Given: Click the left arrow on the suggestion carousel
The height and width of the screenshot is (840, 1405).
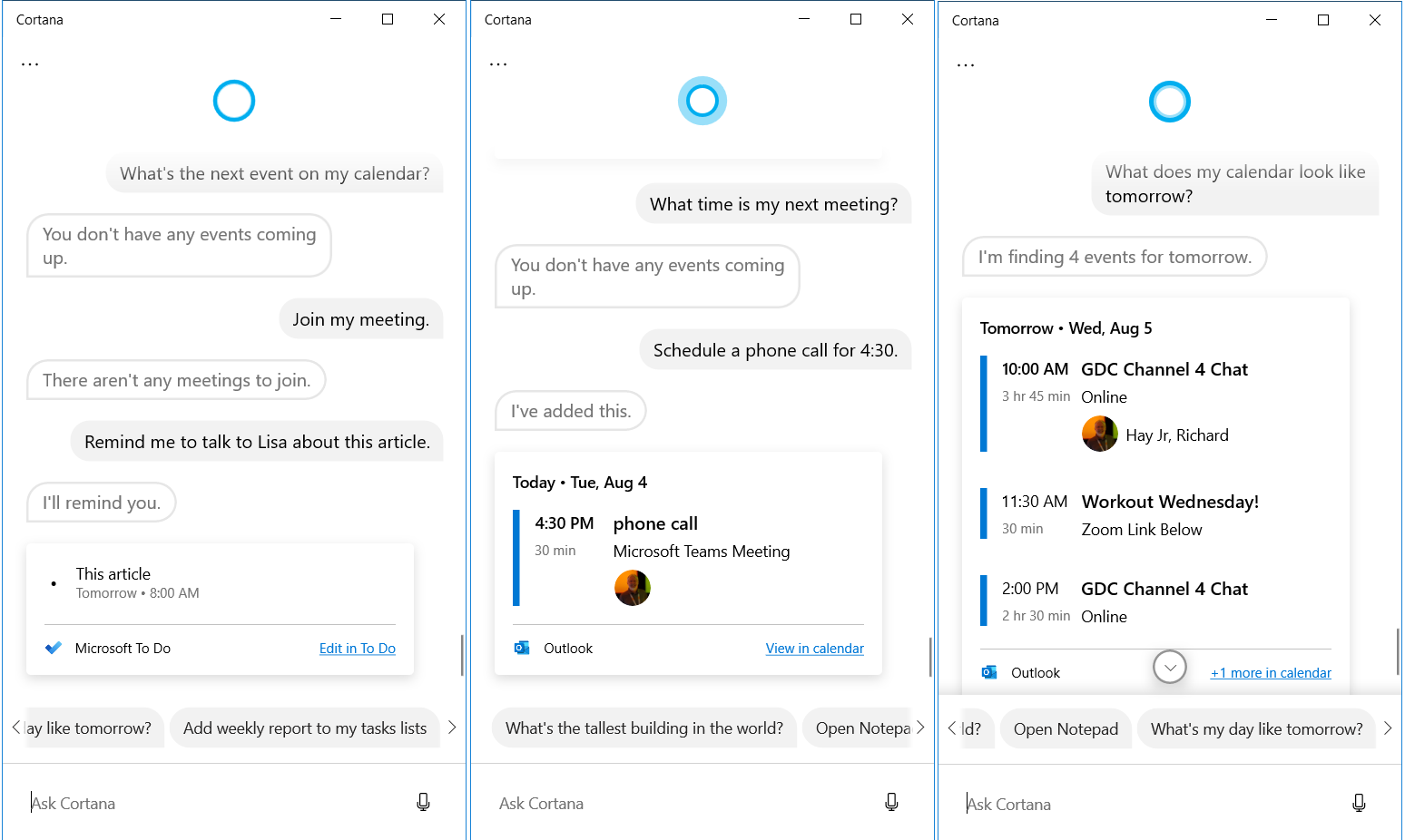Looking at the screenshot, I should click(15, 726).
